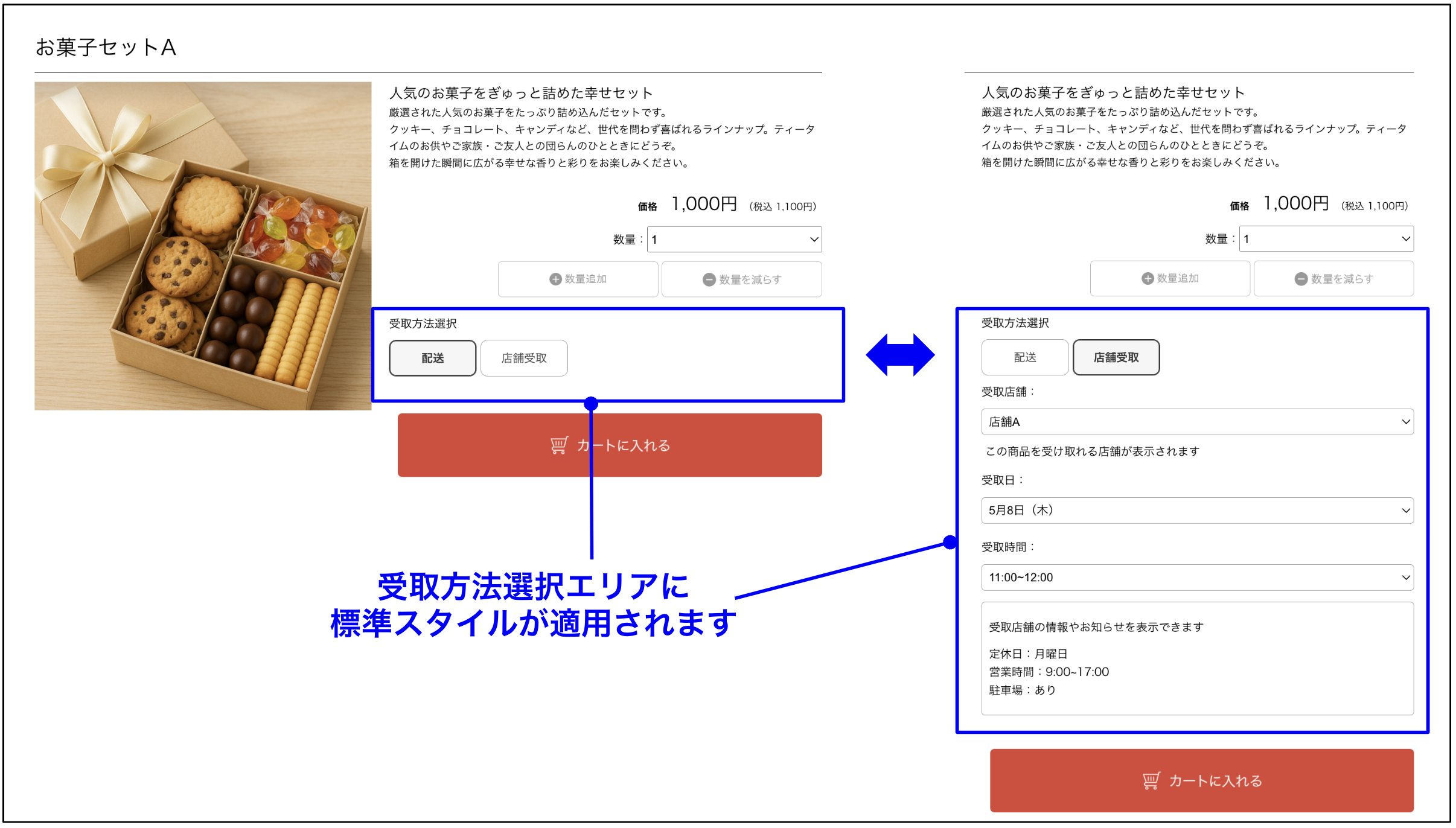1456x828 pixels.
Task: Click the left (税込 1,100円) text
Action: tap(783, 206)
